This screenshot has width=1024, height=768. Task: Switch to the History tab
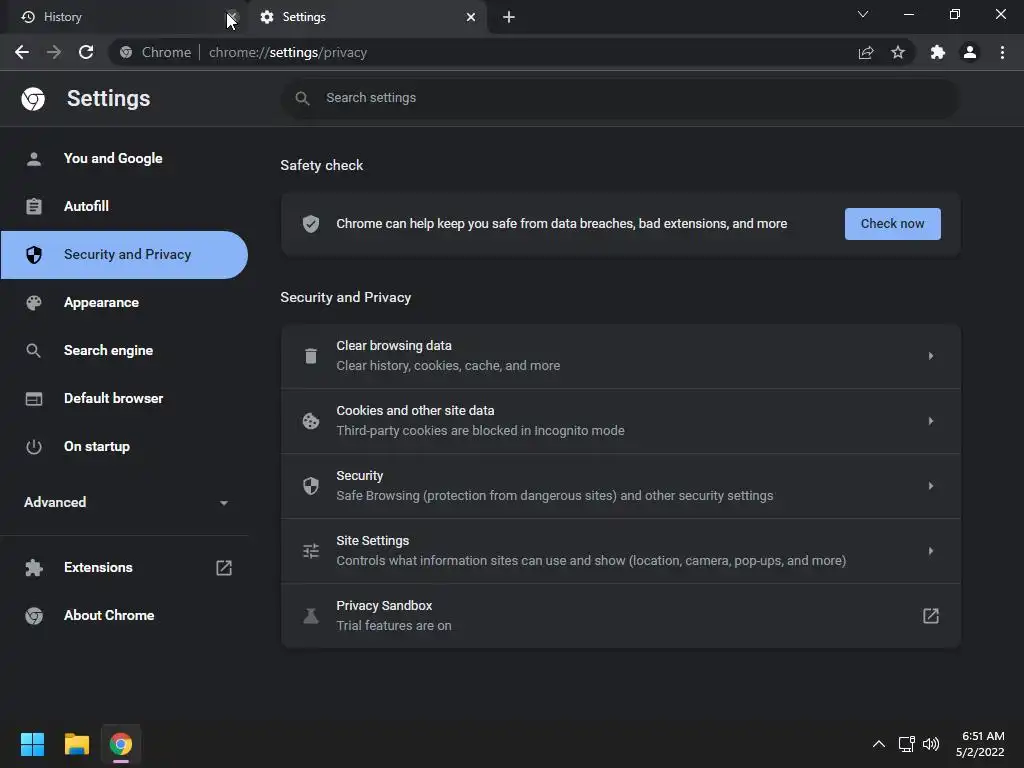(x=124, y=17)
